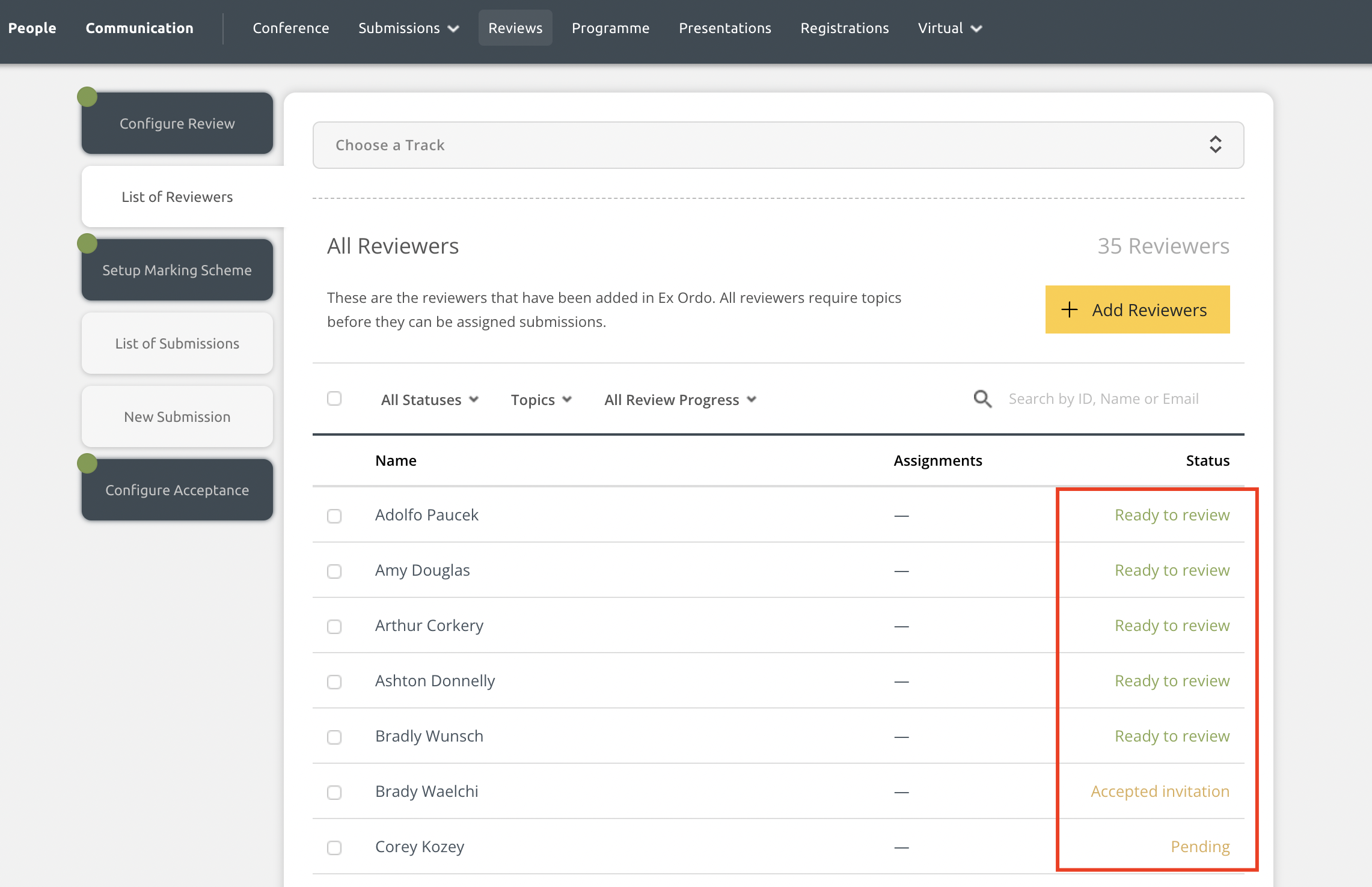This screenshot has width=1372, height=887.
Task: Check the select-all reviewers checkbox
Action: pos(334,398)
